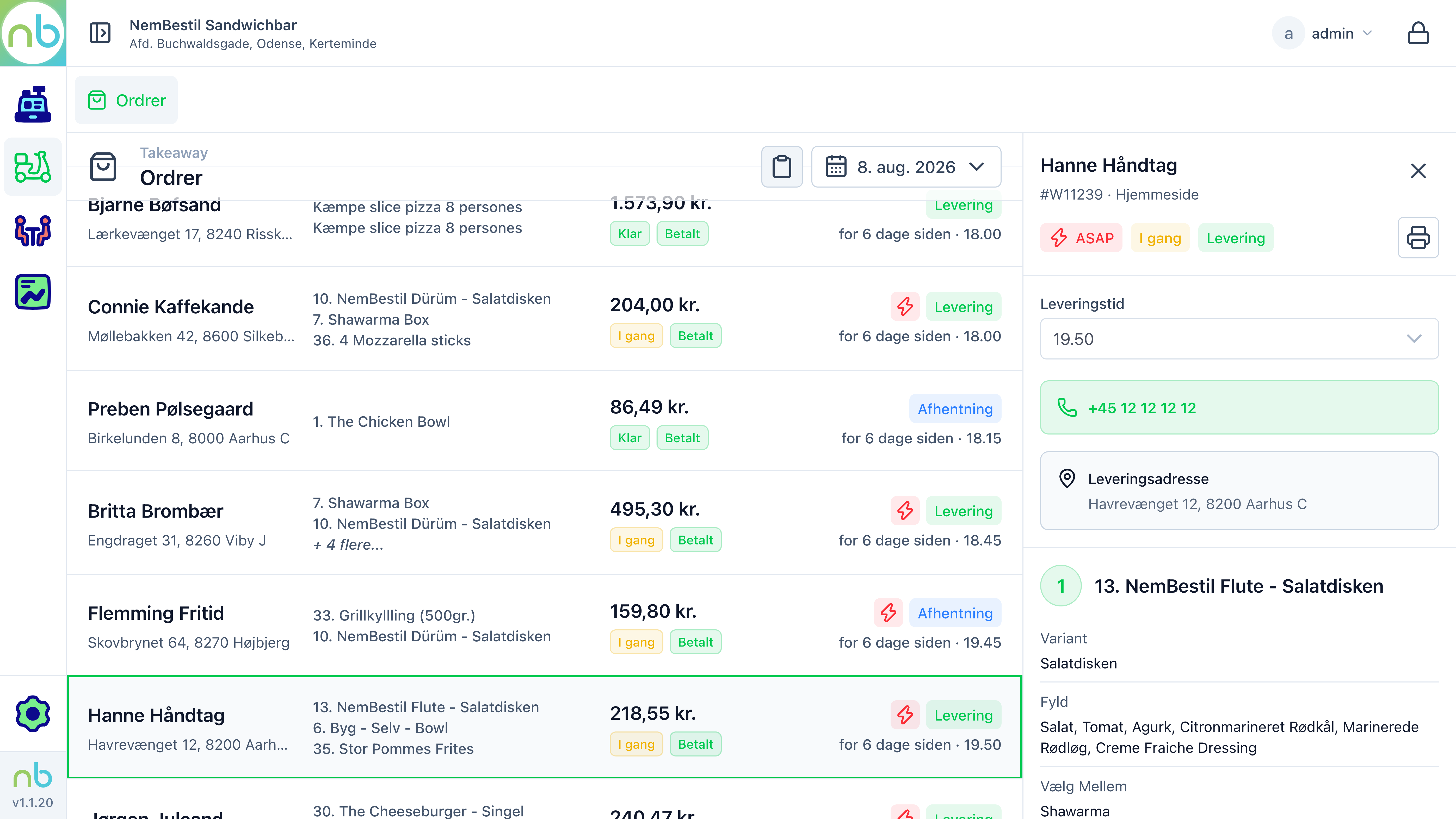1456x819 pixels.
Task: Close the Hanne Håndtag order panel
Action: point(1418,171)
